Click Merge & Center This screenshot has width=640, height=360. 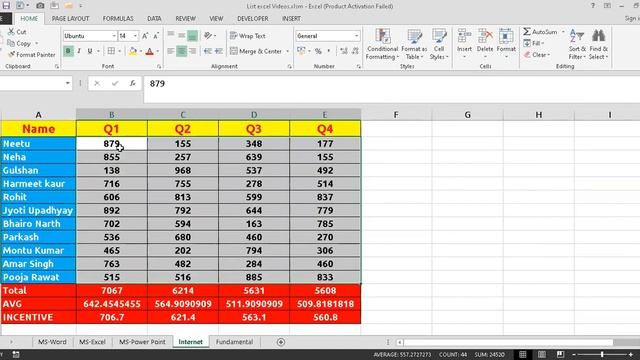point(256,51)
